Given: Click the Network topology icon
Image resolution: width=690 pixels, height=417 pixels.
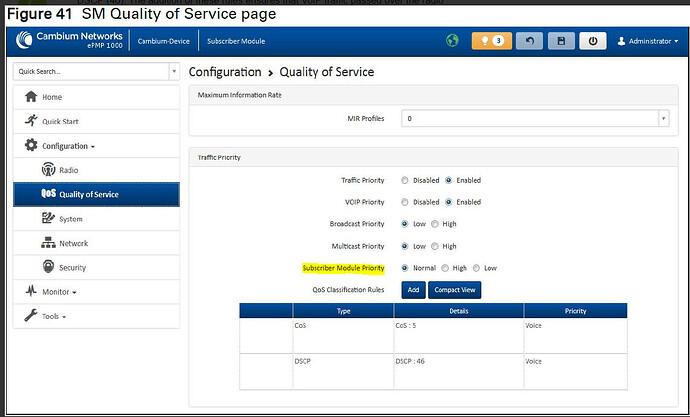Looking at the screenshot, I should click(x=48, y=242).
